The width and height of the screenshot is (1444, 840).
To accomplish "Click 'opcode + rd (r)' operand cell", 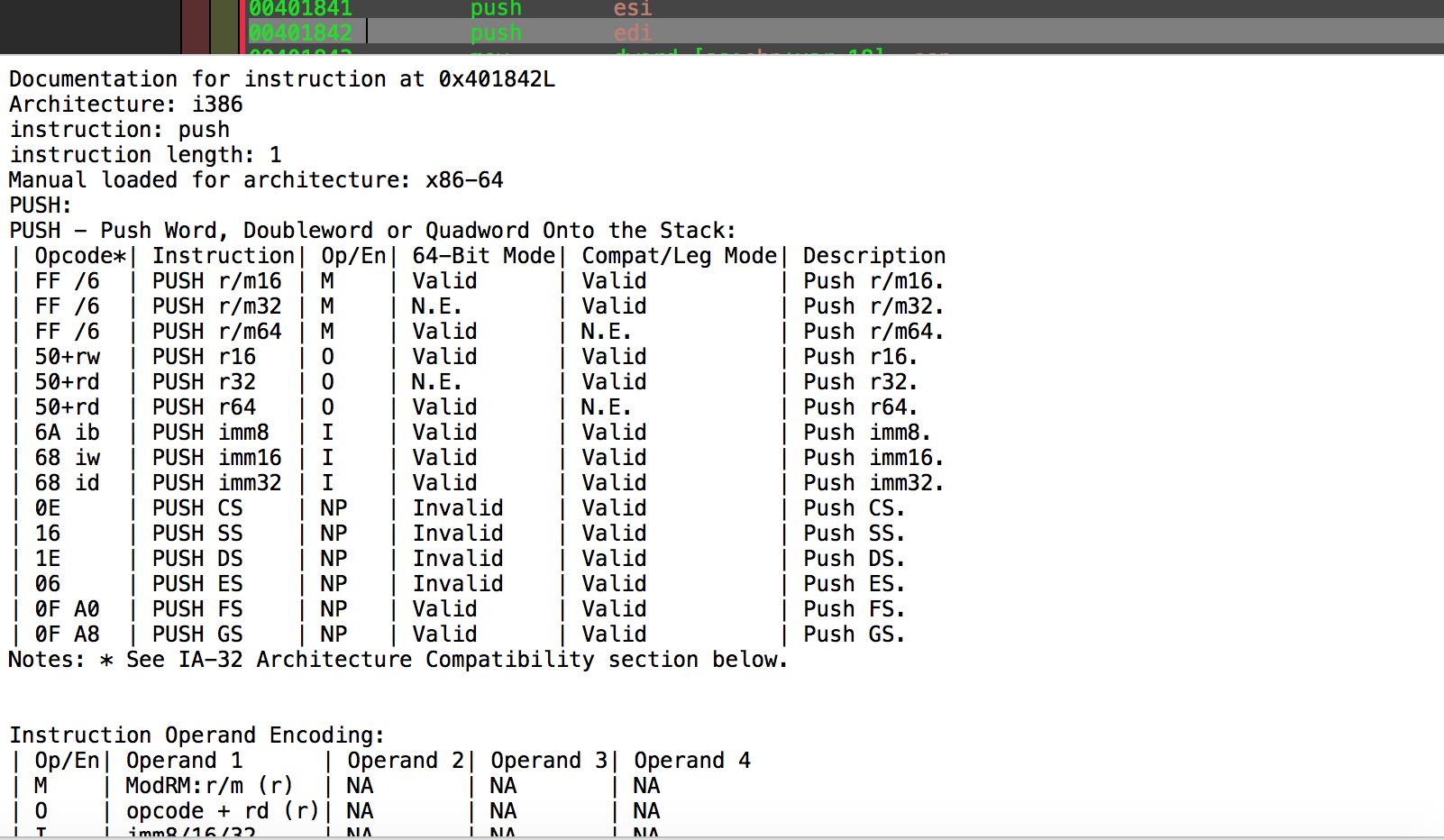I will (x=223, y=811).
